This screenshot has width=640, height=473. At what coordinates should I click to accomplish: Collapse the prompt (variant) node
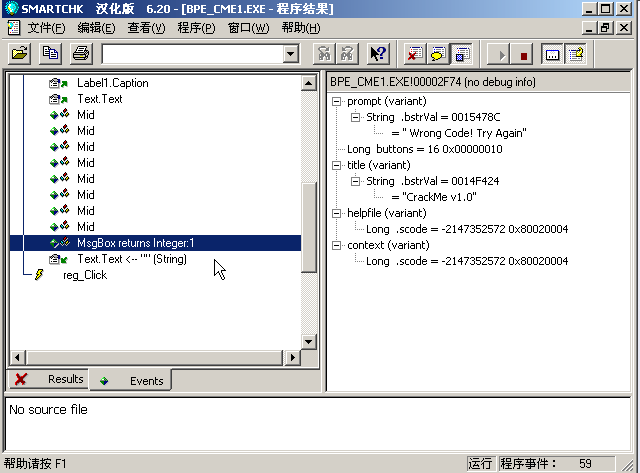[336, 101]
